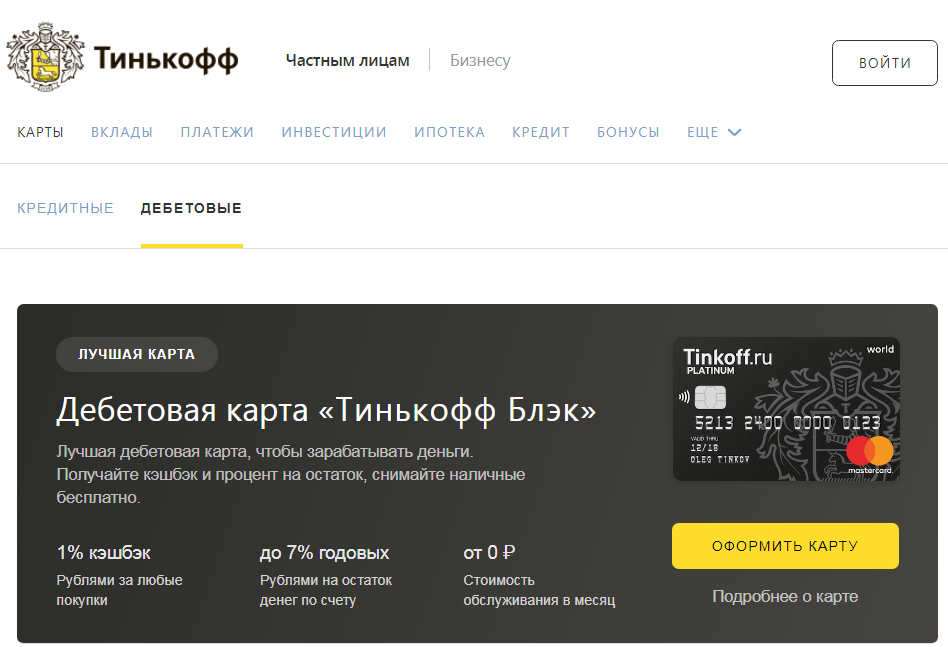Image resolution: width=948 pixels, height=647 pixels.
Task: Click the Оформить карту button
Action: click(x=785, y=546)
